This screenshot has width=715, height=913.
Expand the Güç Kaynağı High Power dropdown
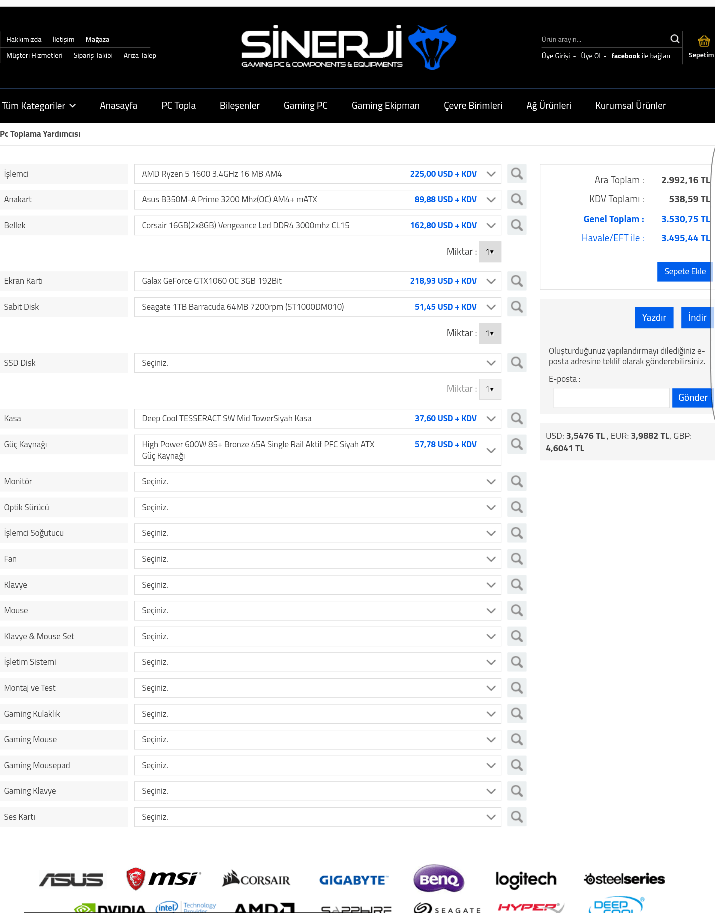(x=317, y=450)
